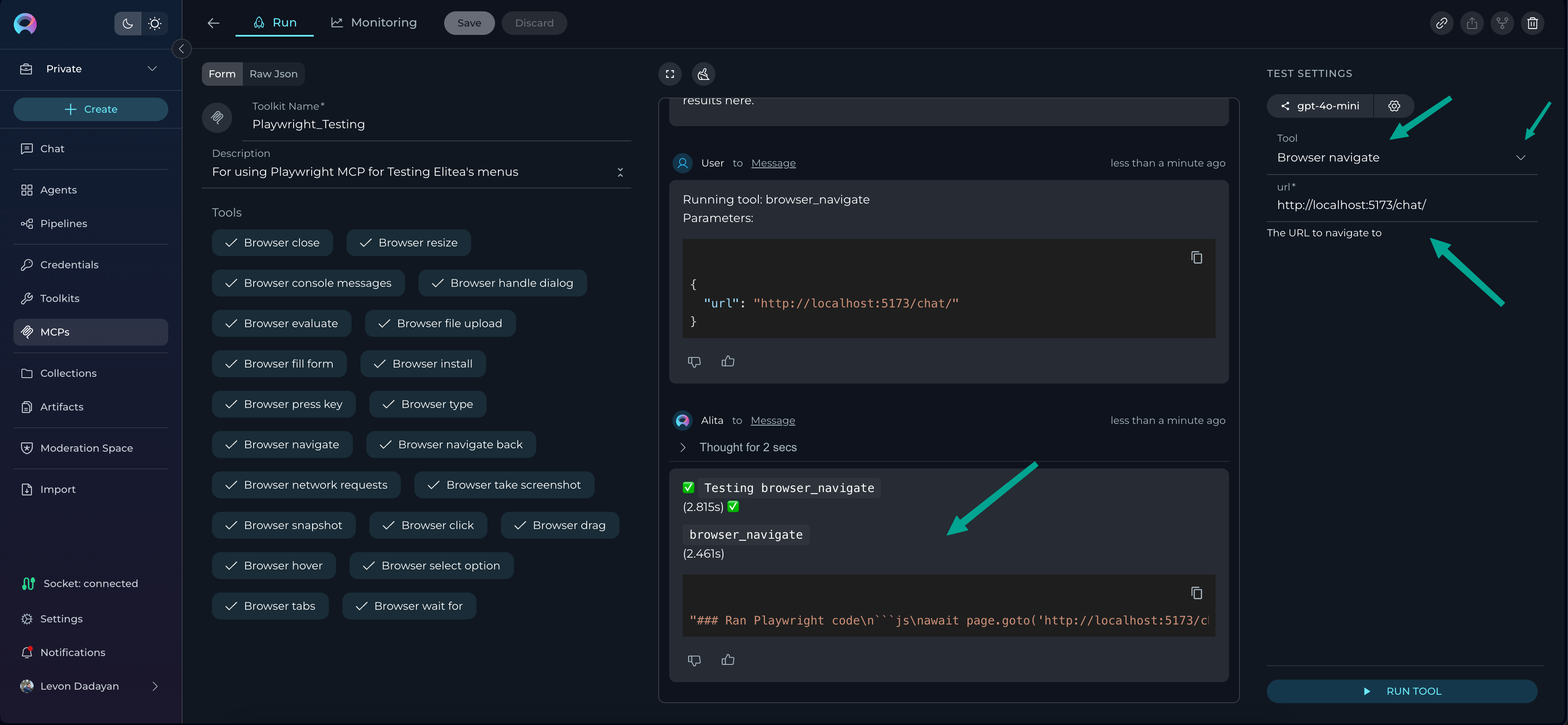Switch to Form view

(x=222, y=74)
